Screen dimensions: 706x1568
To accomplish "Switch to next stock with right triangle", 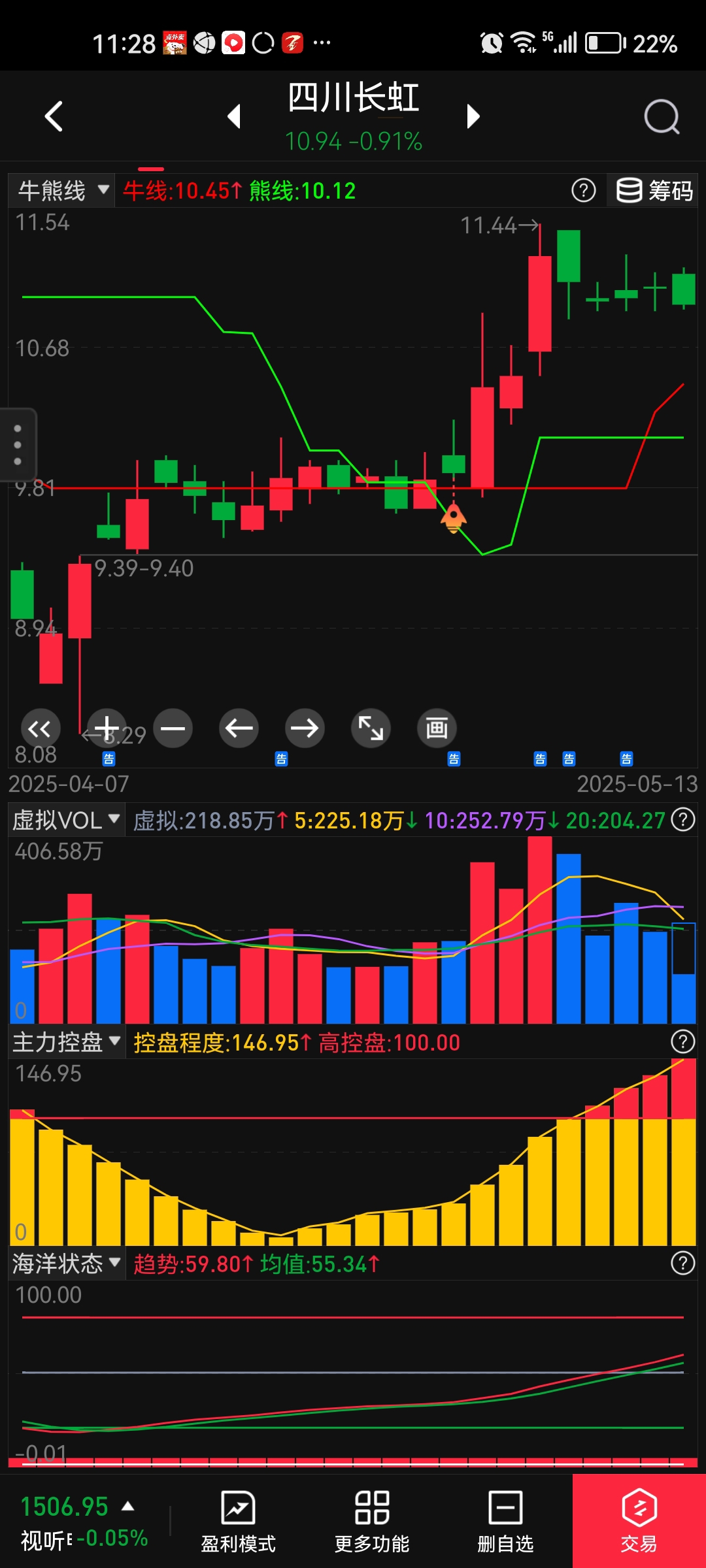I will point(473,117).
